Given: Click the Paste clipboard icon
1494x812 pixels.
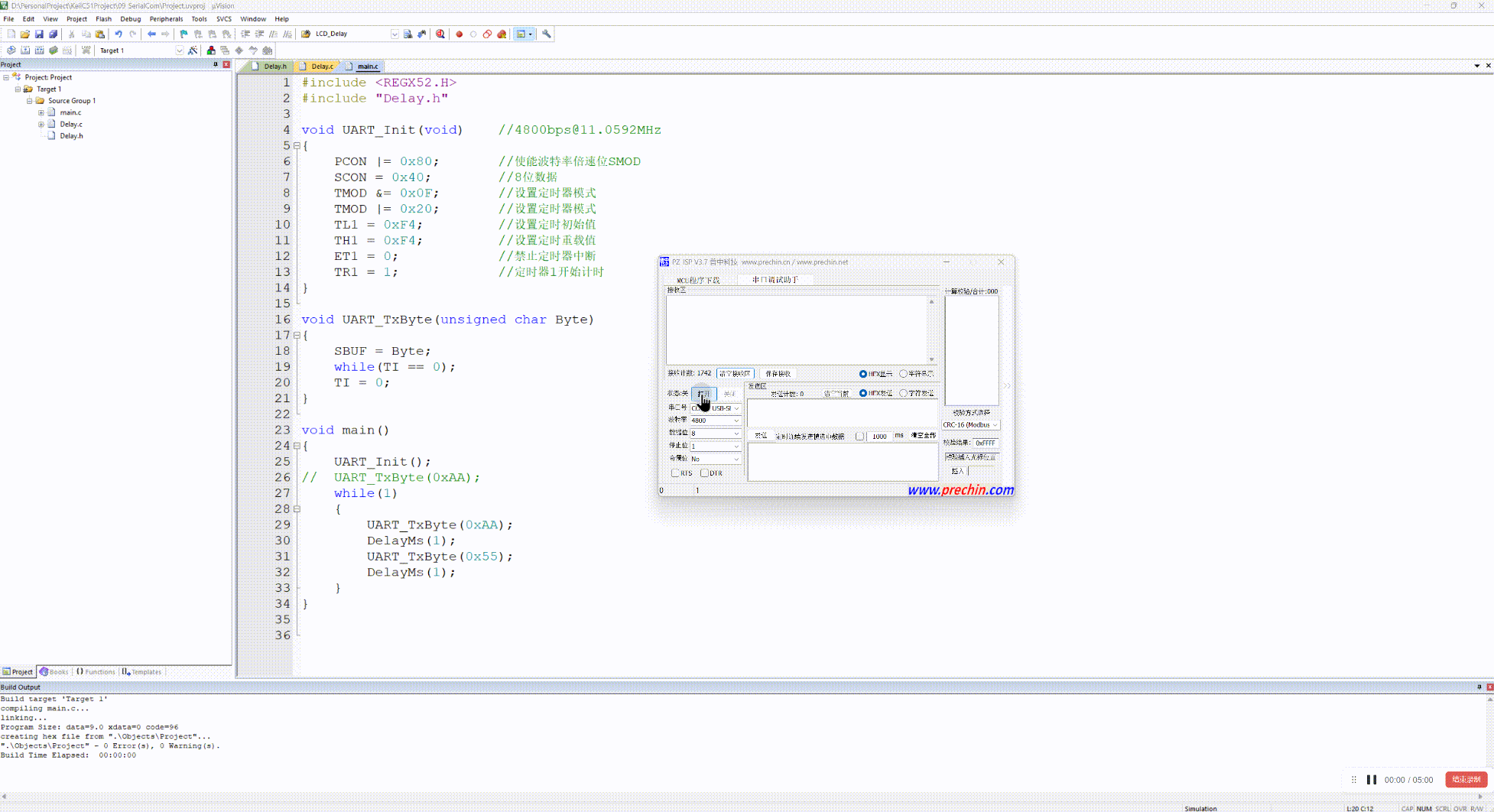Looking at the screenshot, I should [x=100, y=34].
